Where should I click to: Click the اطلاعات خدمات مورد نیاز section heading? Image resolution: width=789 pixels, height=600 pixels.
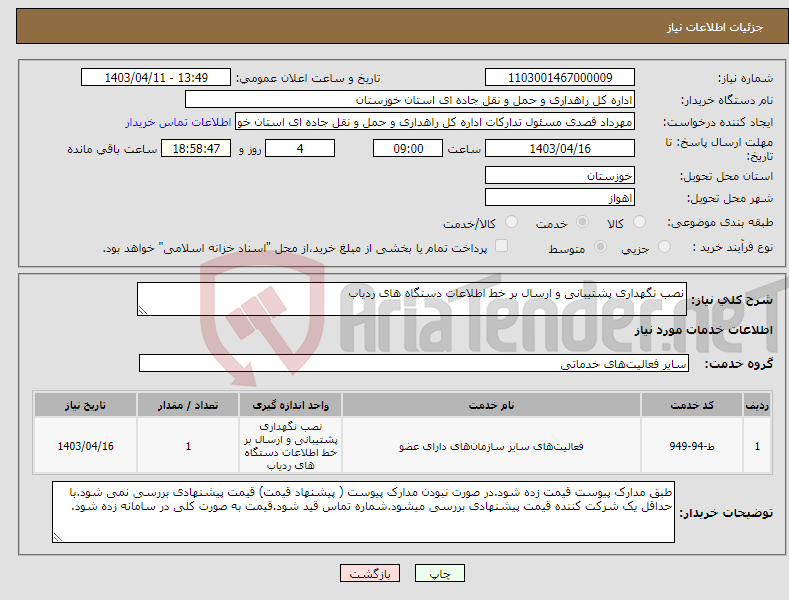click(x=703, y=330)
